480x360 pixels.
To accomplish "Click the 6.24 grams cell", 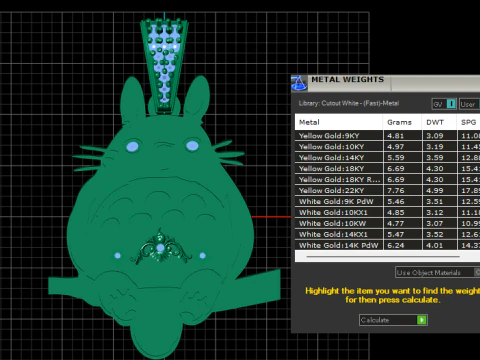I will [x=402, y=245].
